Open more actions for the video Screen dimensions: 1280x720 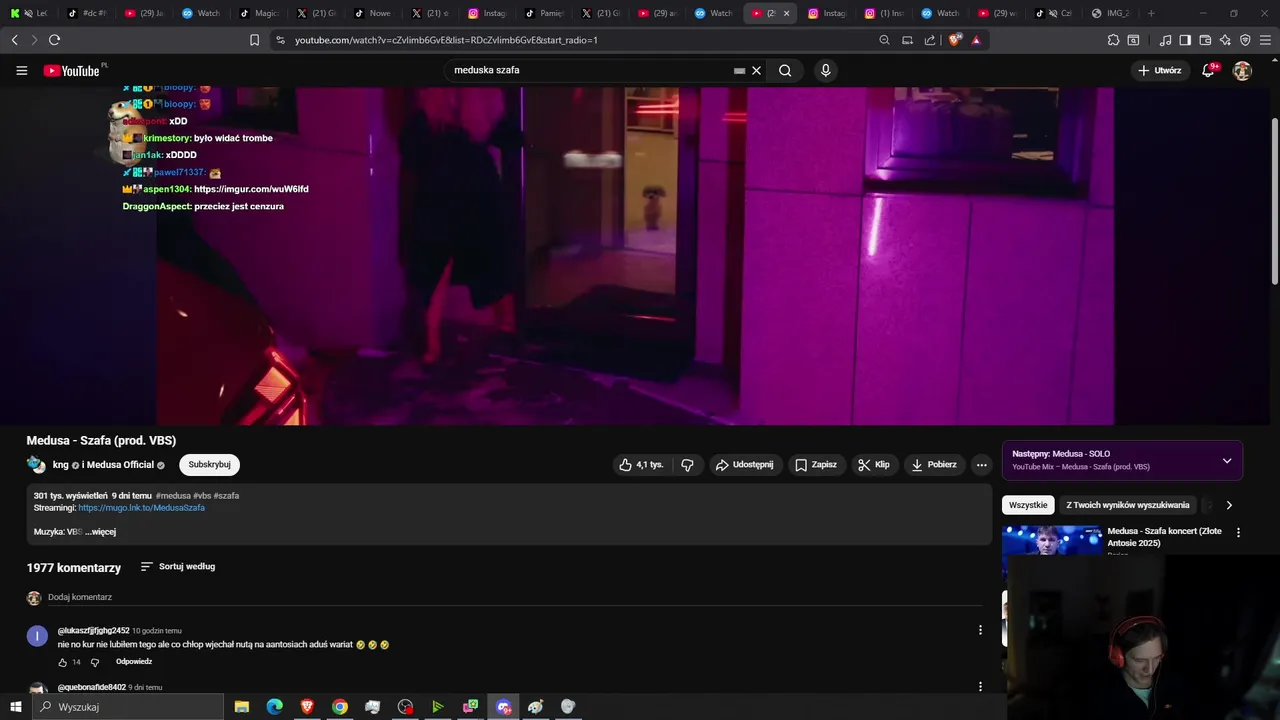pos(981,464)
